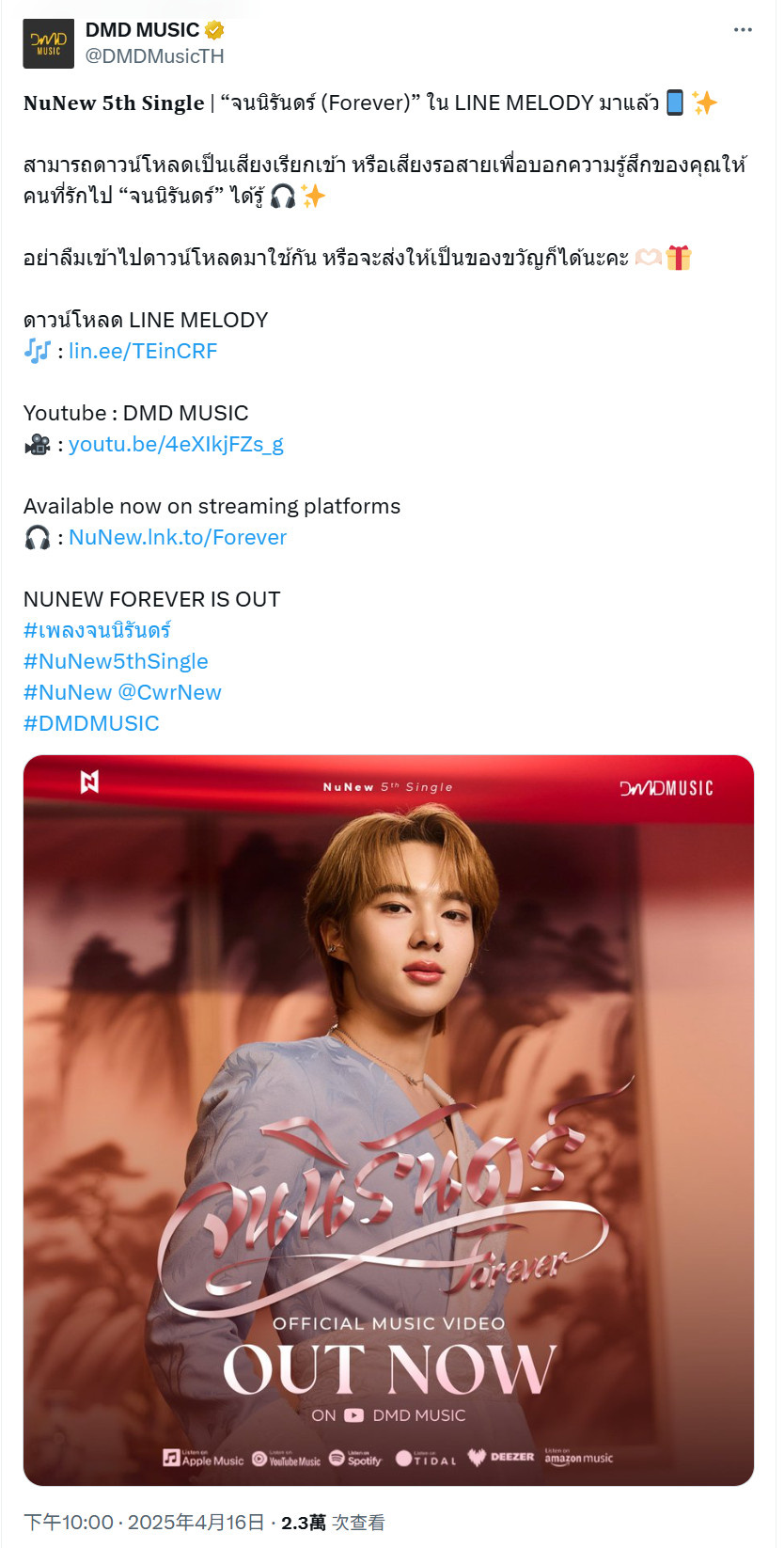Click the #NuNew hashtag
The height and width of the screenshot is (1548, 784).
click(x=68, y=692)
